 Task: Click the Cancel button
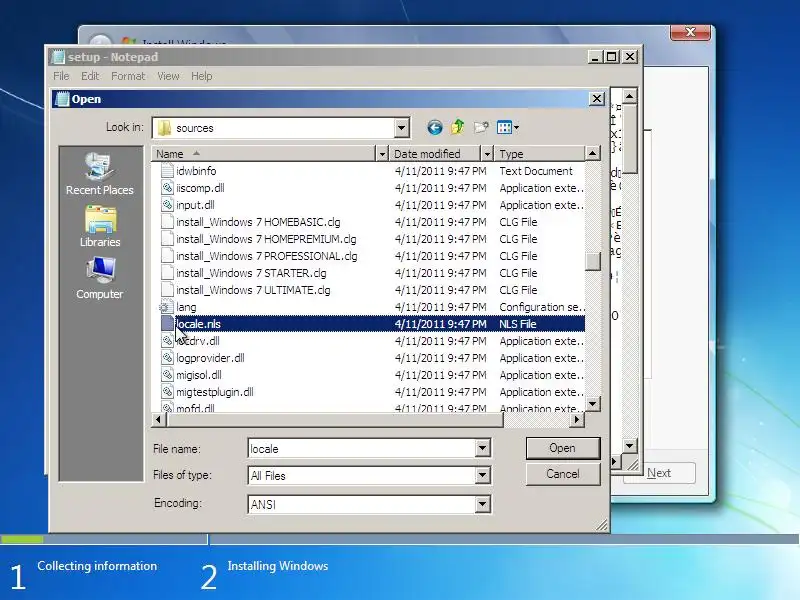click(563, 474)
